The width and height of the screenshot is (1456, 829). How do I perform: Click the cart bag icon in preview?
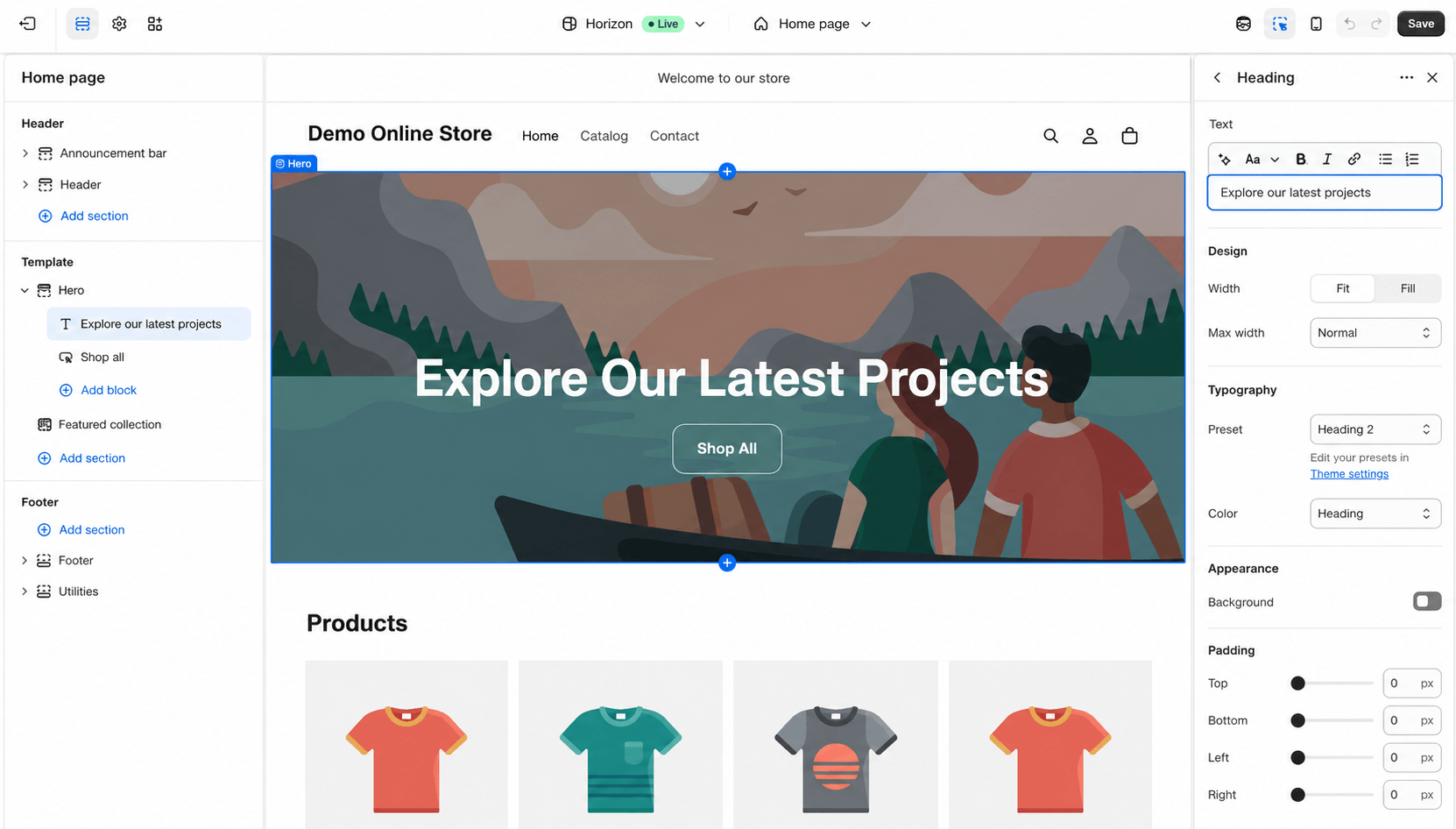[1130, 136]
